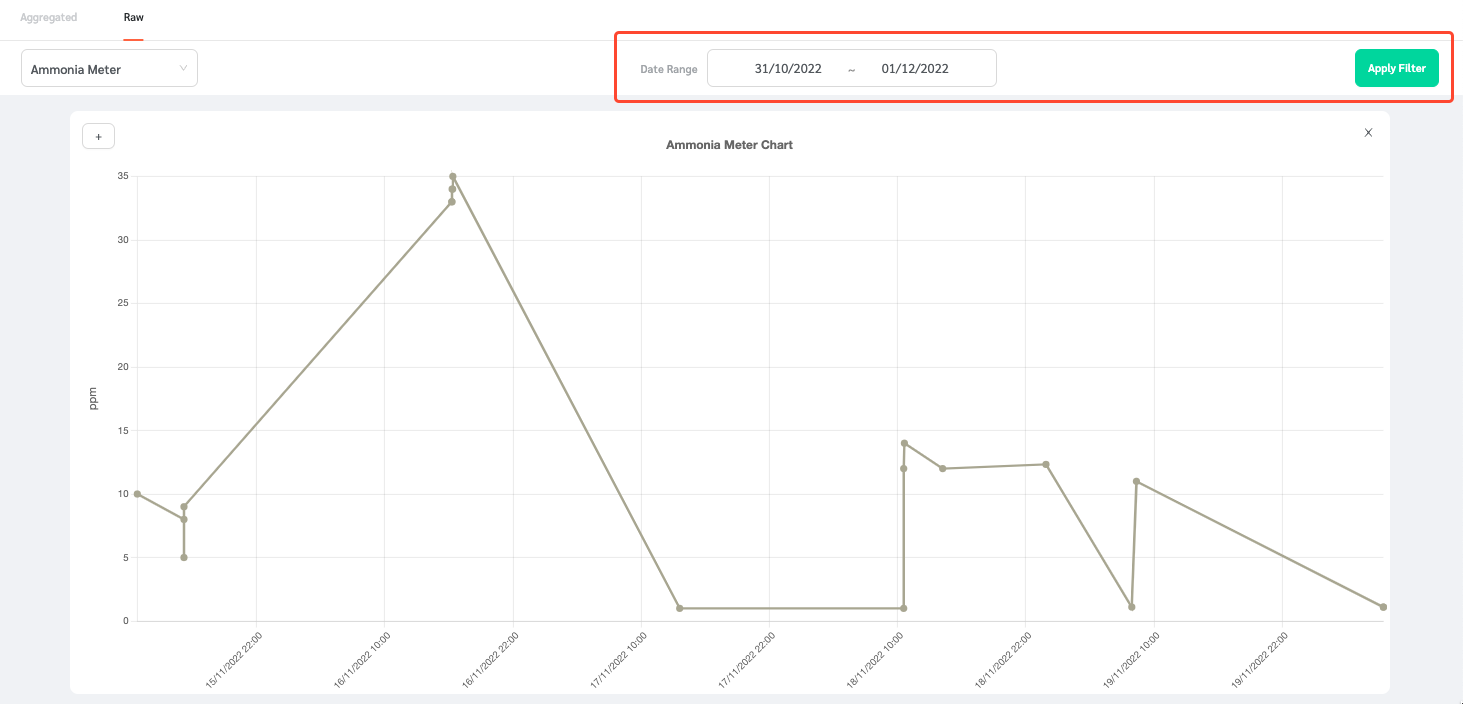Select the last data point on the chart
Screen dimensions: 1463x704
[1383, 606]
